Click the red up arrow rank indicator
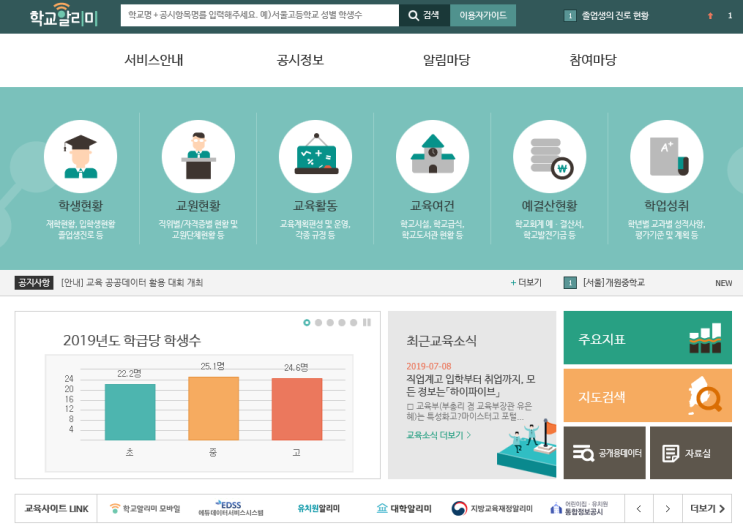The height and width of the screenshot is (526, 743). tap(710, 16)
